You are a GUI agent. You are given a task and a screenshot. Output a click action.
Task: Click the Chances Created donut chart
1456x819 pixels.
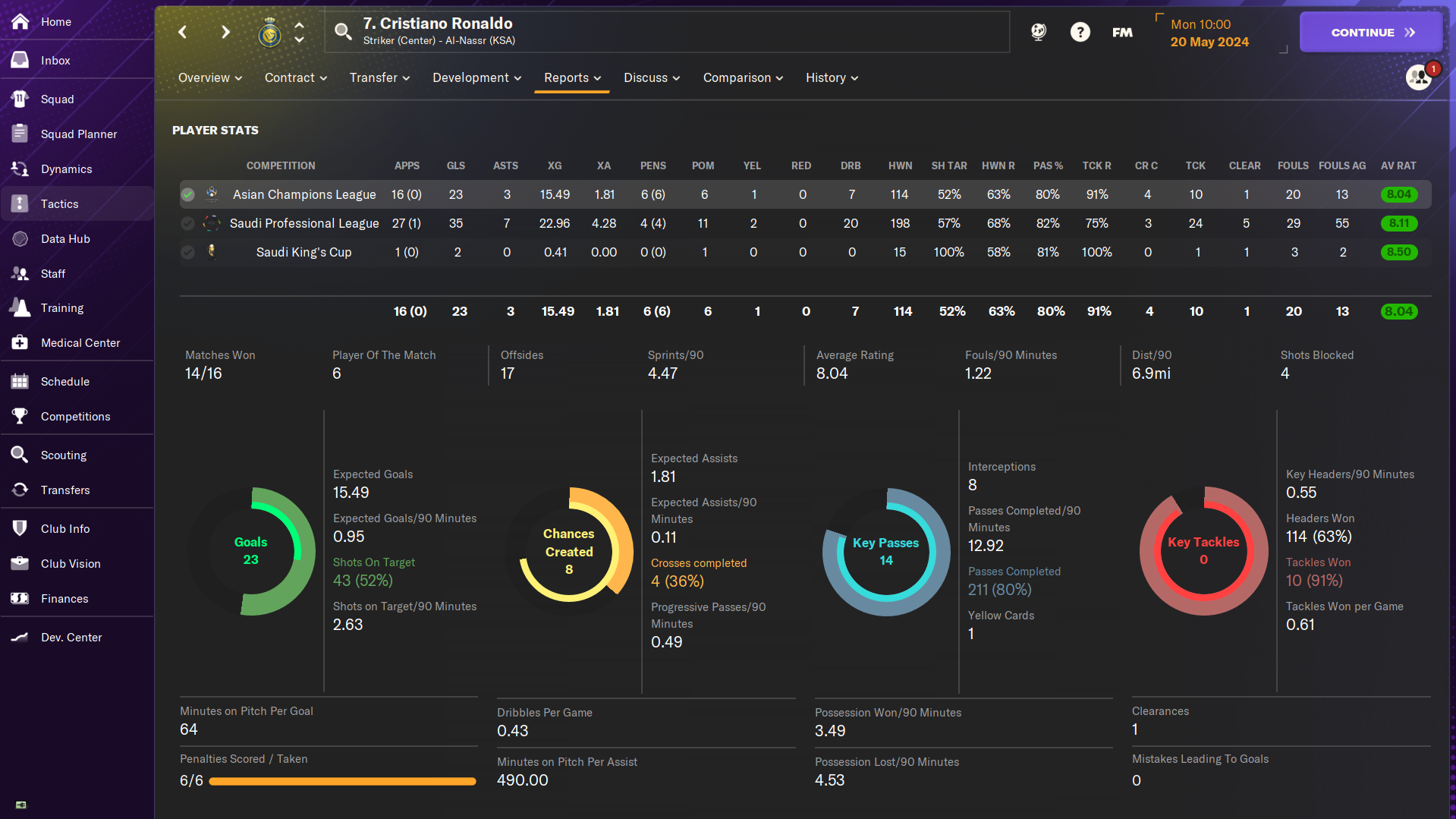point(569,551)
